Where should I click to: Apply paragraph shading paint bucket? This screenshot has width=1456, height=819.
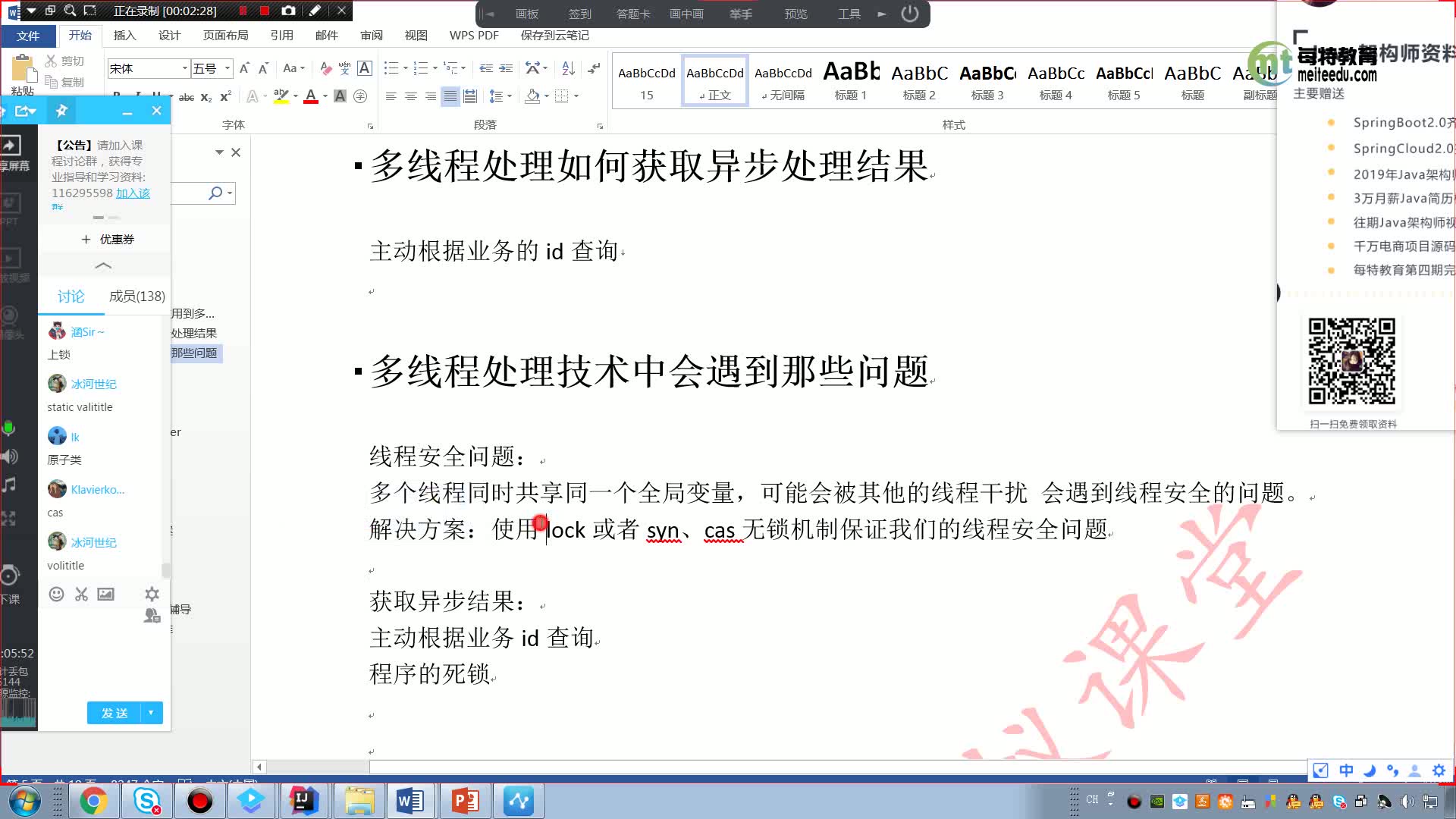click(x=532, y=96)
